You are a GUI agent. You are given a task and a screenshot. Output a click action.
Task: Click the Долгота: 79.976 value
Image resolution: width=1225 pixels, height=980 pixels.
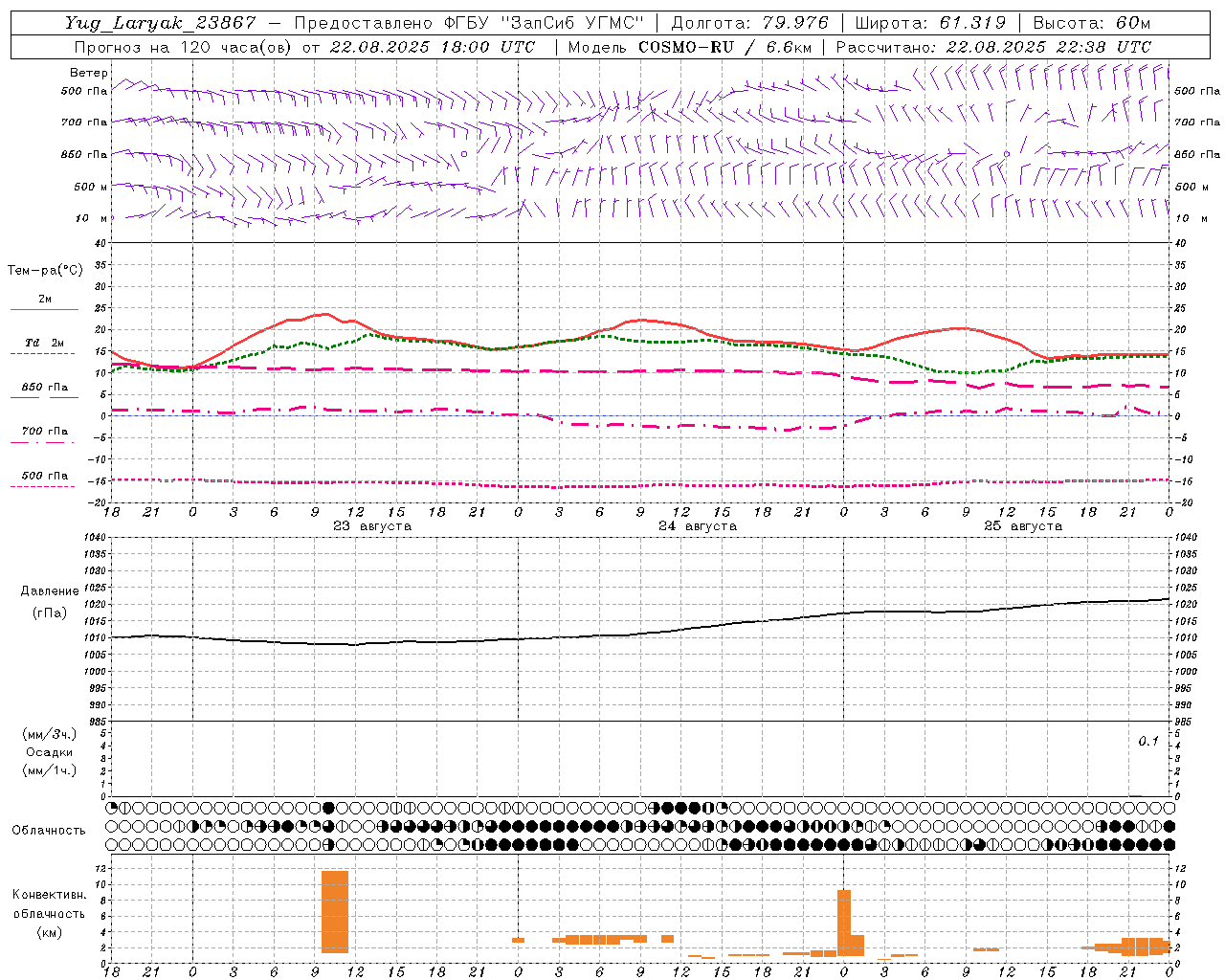[x=750, y=23]
